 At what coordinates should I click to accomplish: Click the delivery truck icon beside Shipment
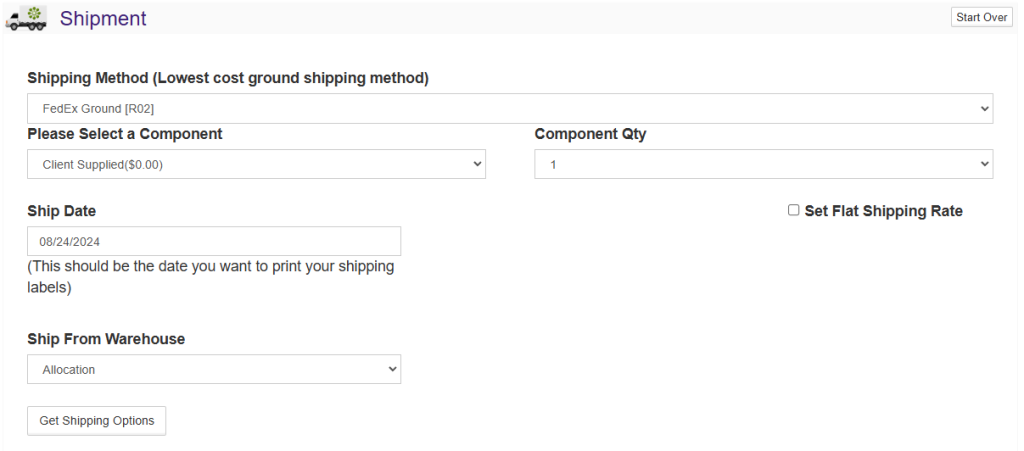[x=26, y=18]
